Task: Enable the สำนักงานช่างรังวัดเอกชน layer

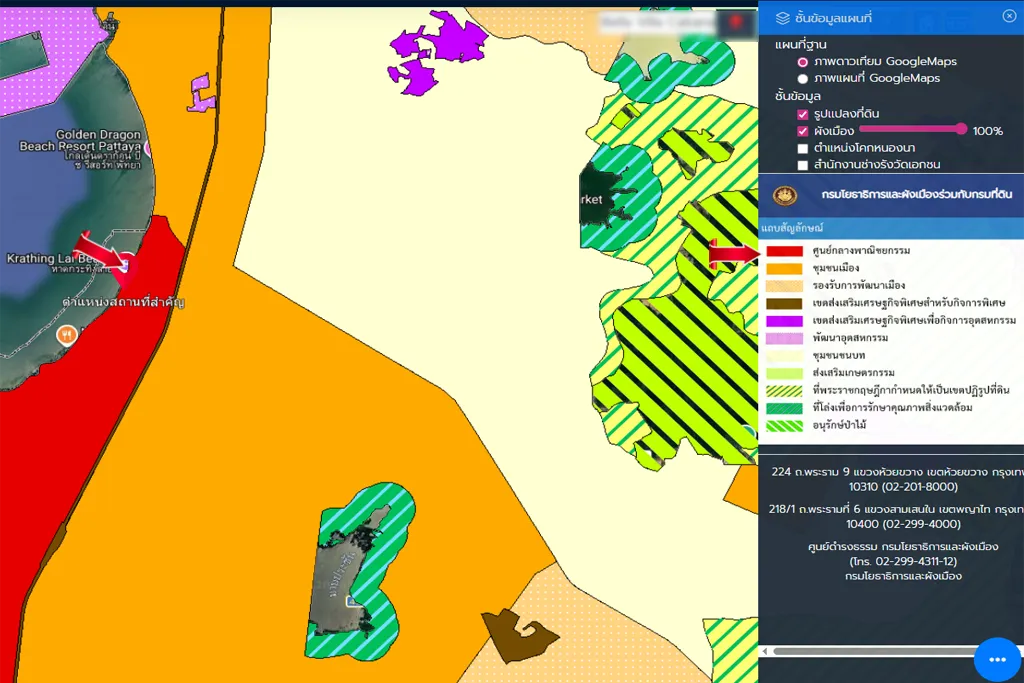Action: tap(802, 165)
